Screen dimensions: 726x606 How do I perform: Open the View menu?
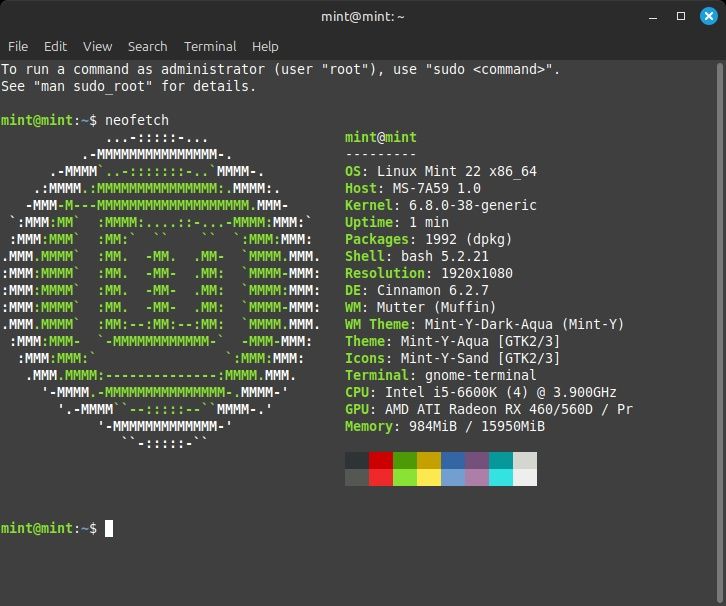pos(98,47)
